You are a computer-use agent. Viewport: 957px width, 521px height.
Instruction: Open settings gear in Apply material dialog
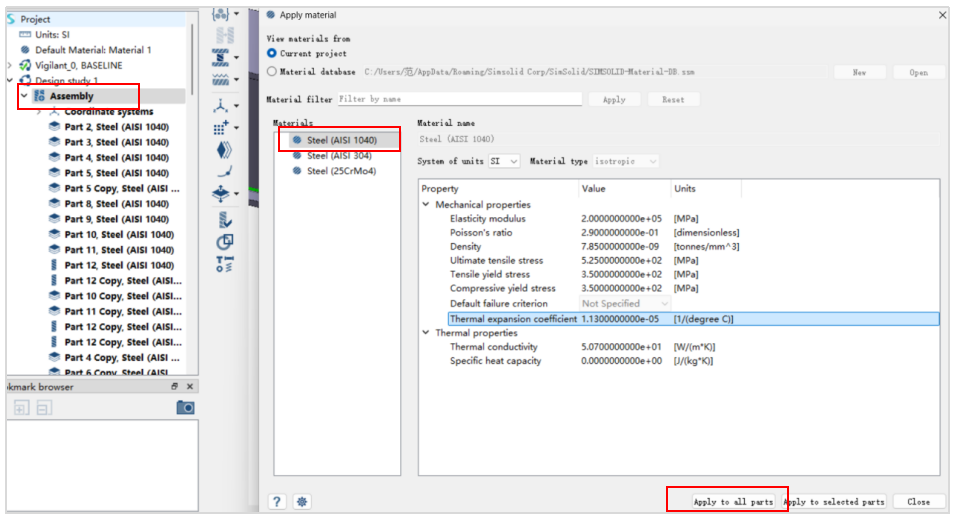(302, 501)
